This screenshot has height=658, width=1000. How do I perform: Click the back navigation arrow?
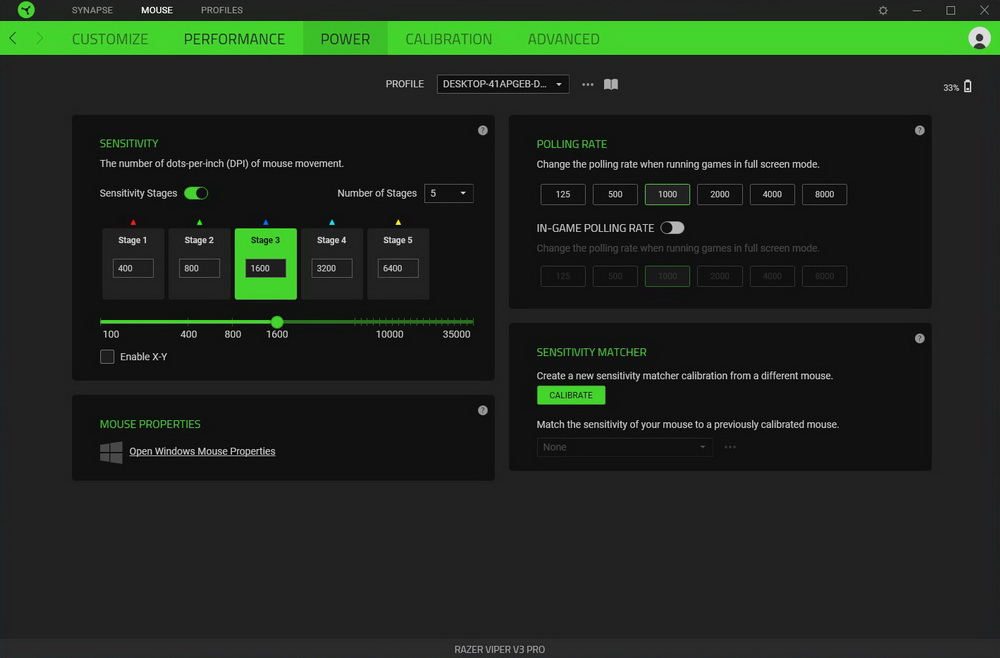(x=13, y=38)
